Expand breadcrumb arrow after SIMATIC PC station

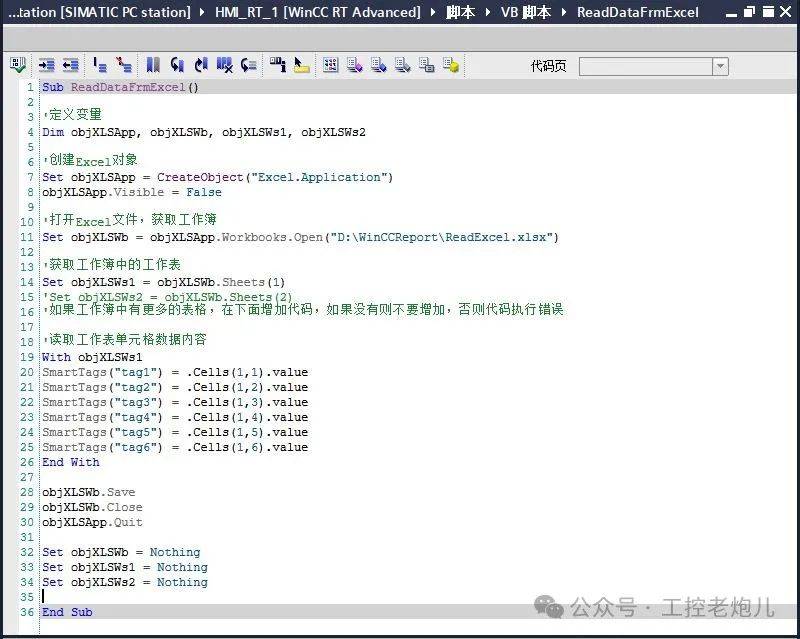(203, 12)
